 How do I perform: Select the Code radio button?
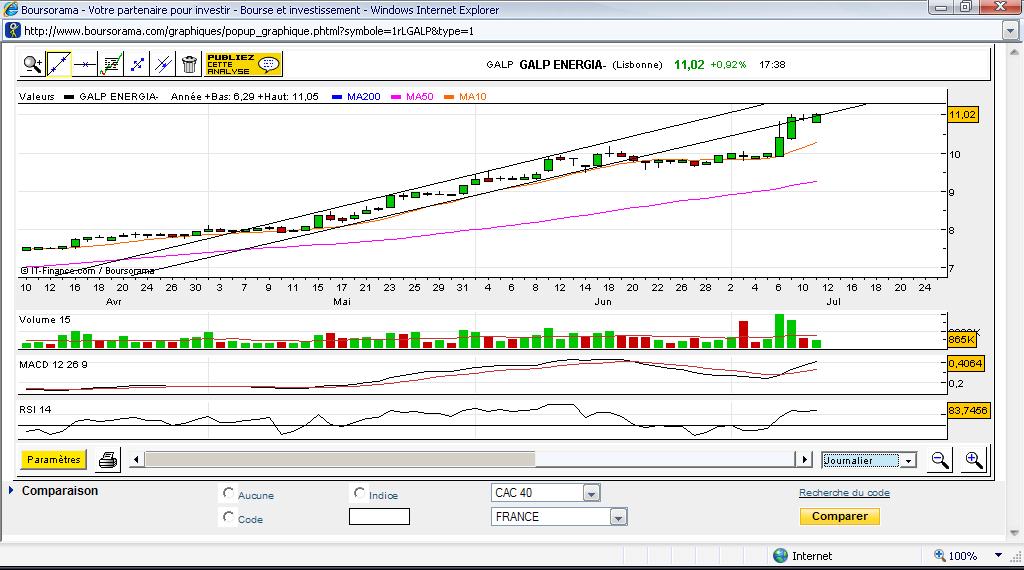[228, 517]
